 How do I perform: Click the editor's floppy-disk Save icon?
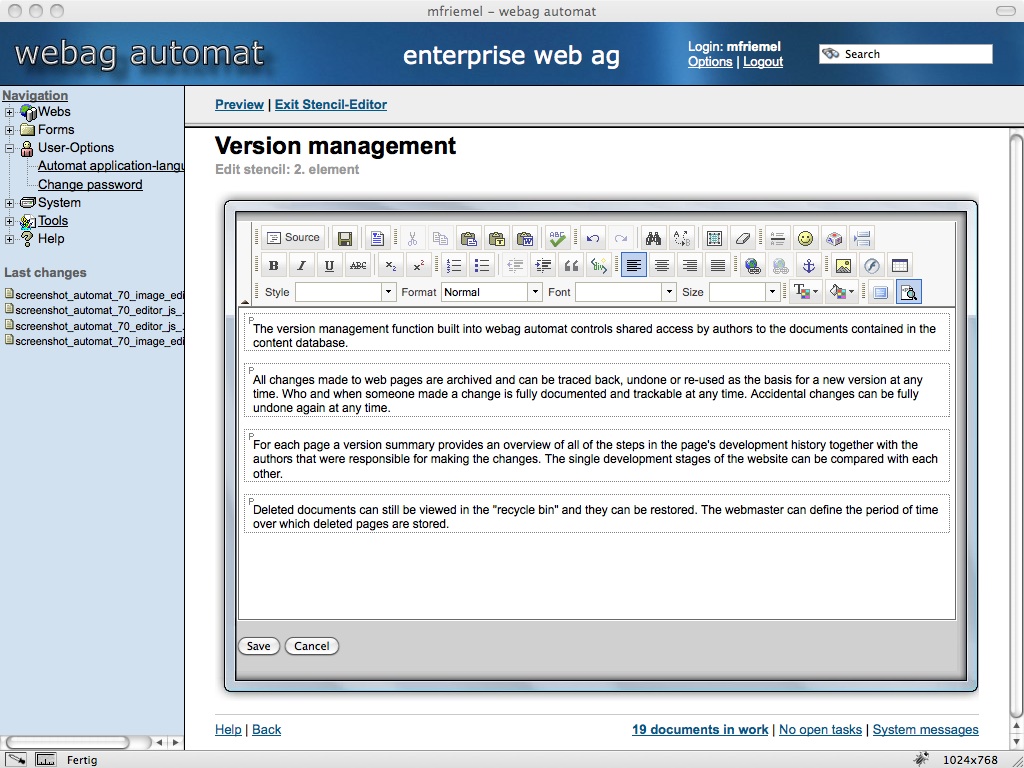(345, 238)
